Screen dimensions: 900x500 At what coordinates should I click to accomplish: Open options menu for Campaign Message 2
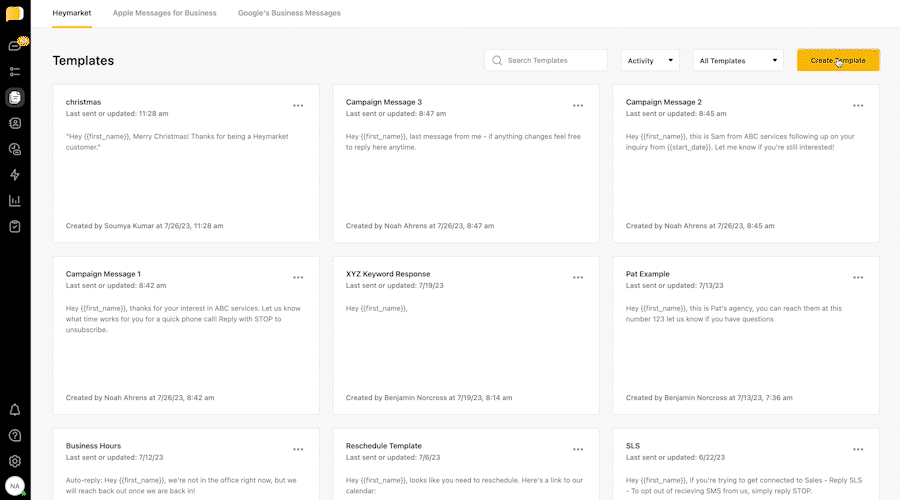click(x=858, y=106)
